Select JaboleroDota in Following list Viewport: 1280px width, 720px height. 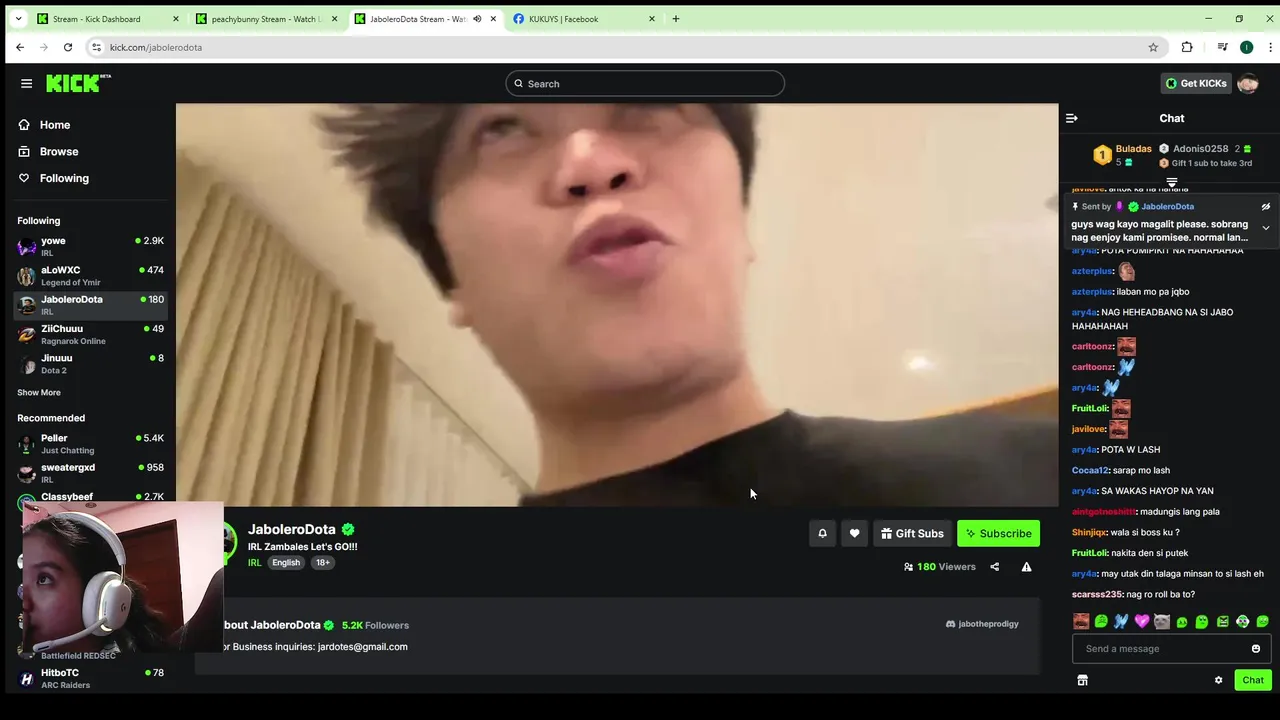[90, 305]
